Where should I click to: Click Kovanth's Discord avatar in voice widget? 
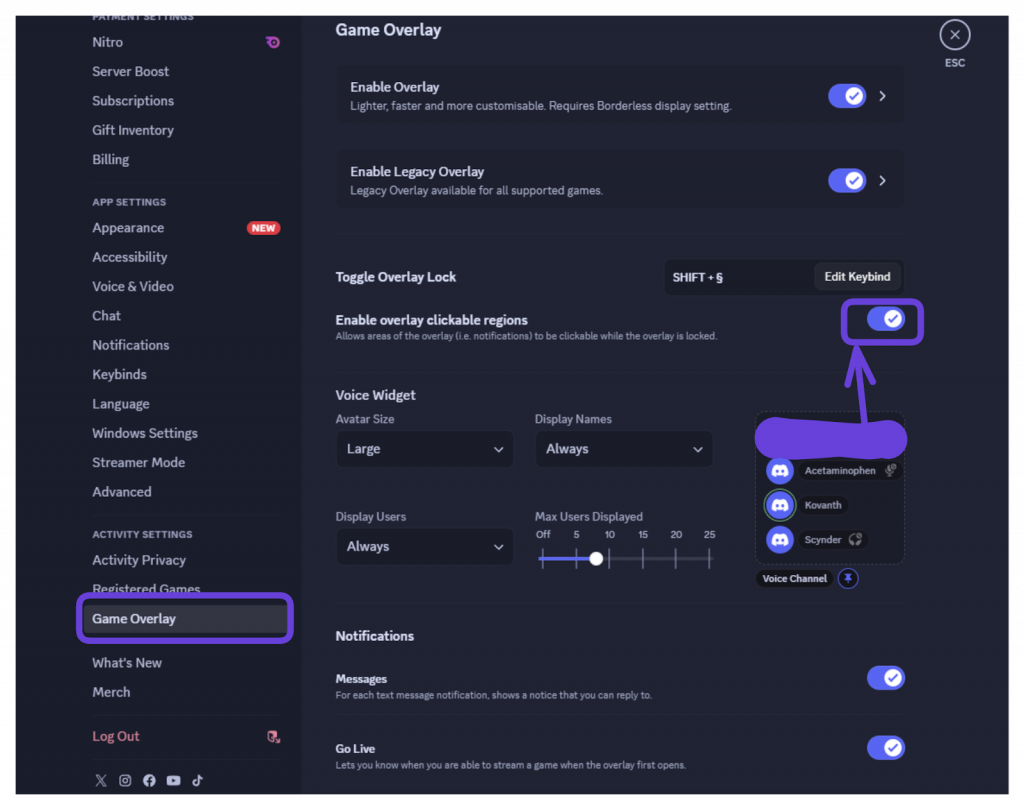pos(780,505)
